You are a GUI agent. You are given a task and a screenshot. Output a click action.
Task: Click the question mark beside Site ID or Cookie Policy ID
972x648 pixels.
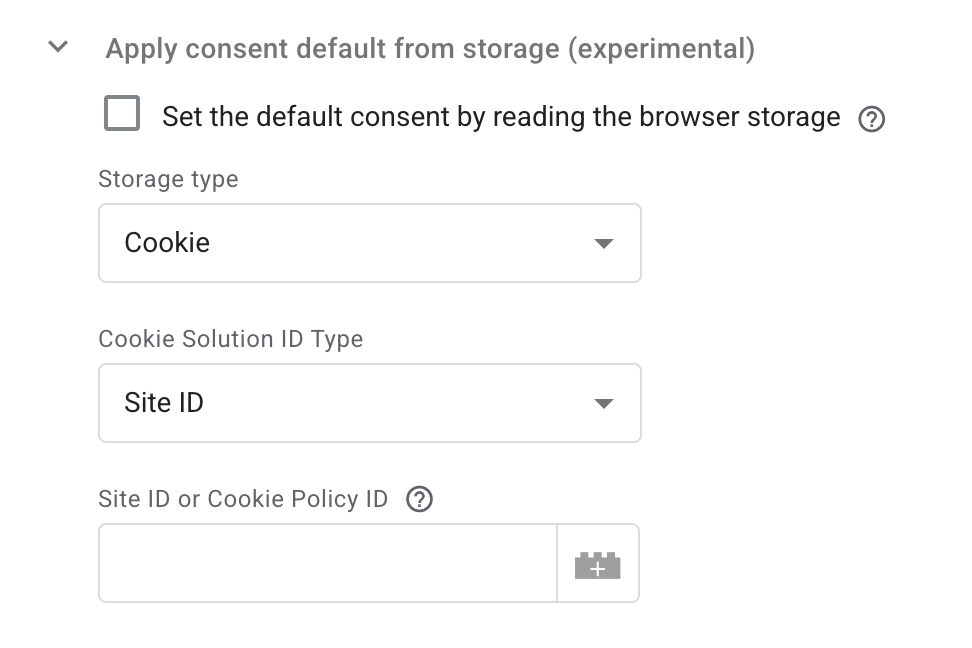pyautogui.click(x=419, y=499)
